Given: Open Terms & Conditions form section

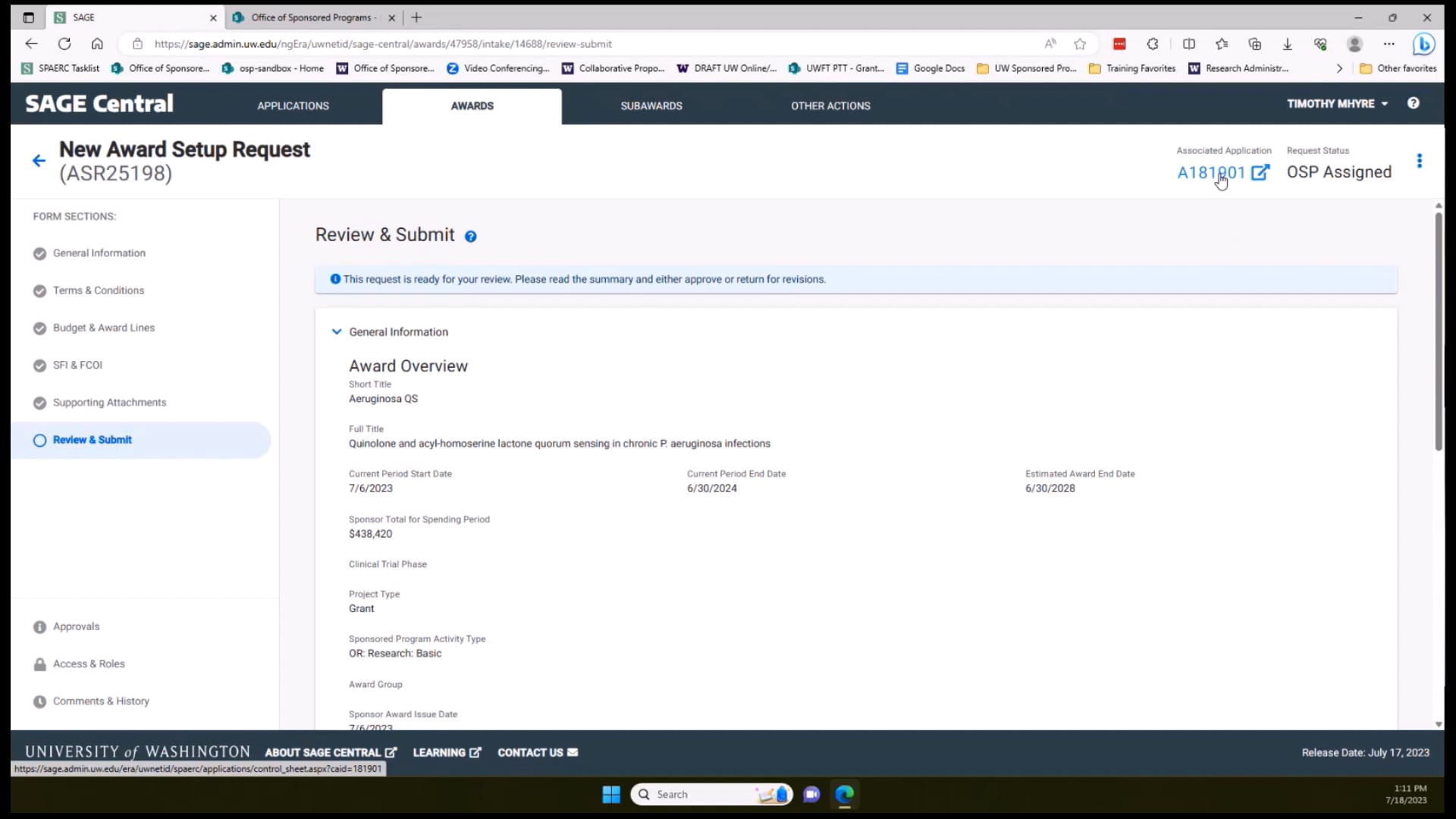Looking at the screenshot, I should click(98, 290).
